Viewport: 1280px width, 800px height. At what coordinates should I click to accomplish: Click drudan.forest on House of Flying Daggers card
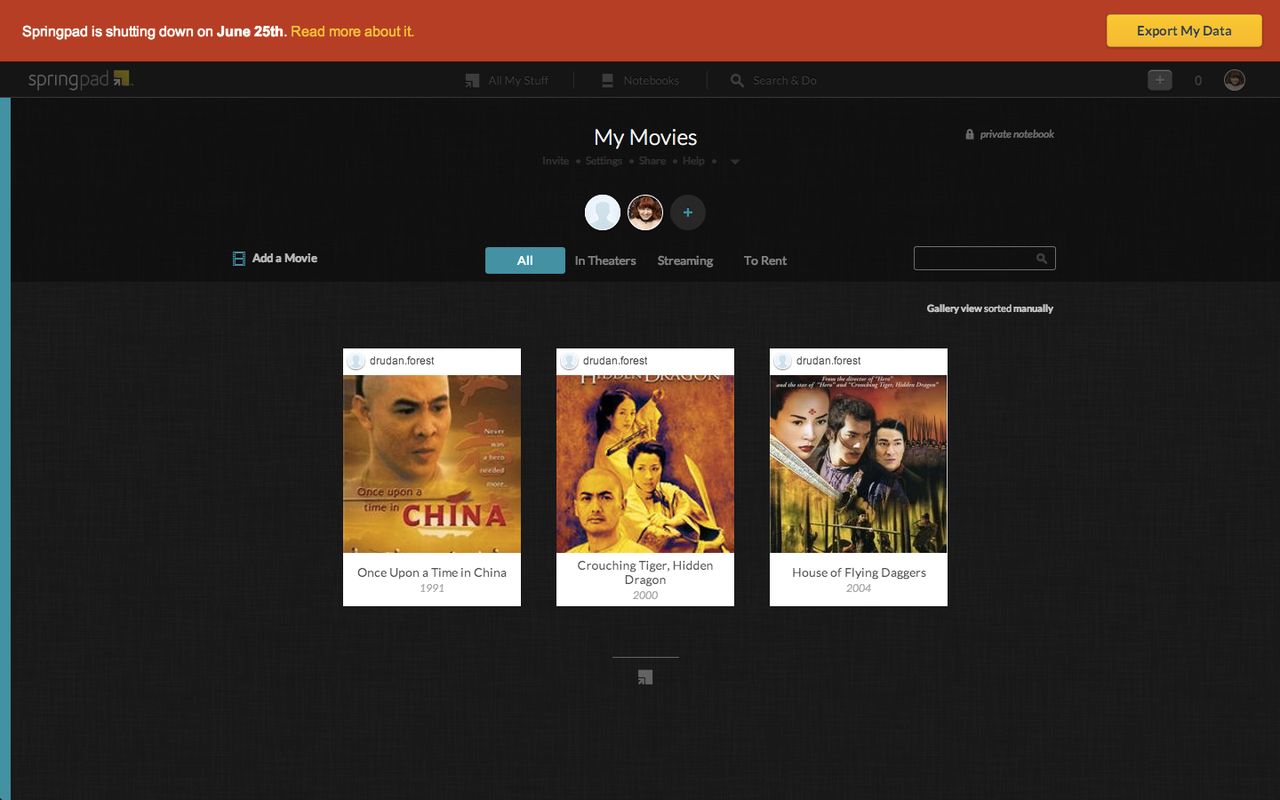(x=829, y=360)
